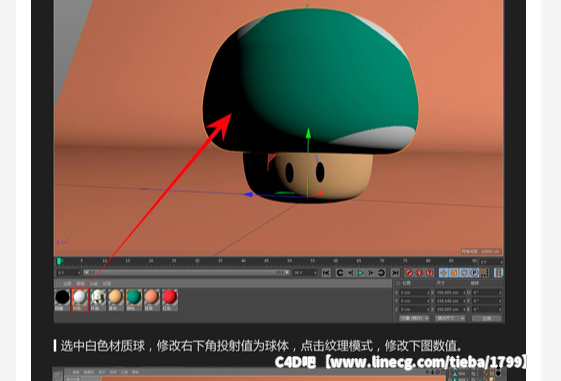Click the Apply button in coordinates panel
Image resolution: width=561 pixels, height=381 pixels.
point(487,318)
